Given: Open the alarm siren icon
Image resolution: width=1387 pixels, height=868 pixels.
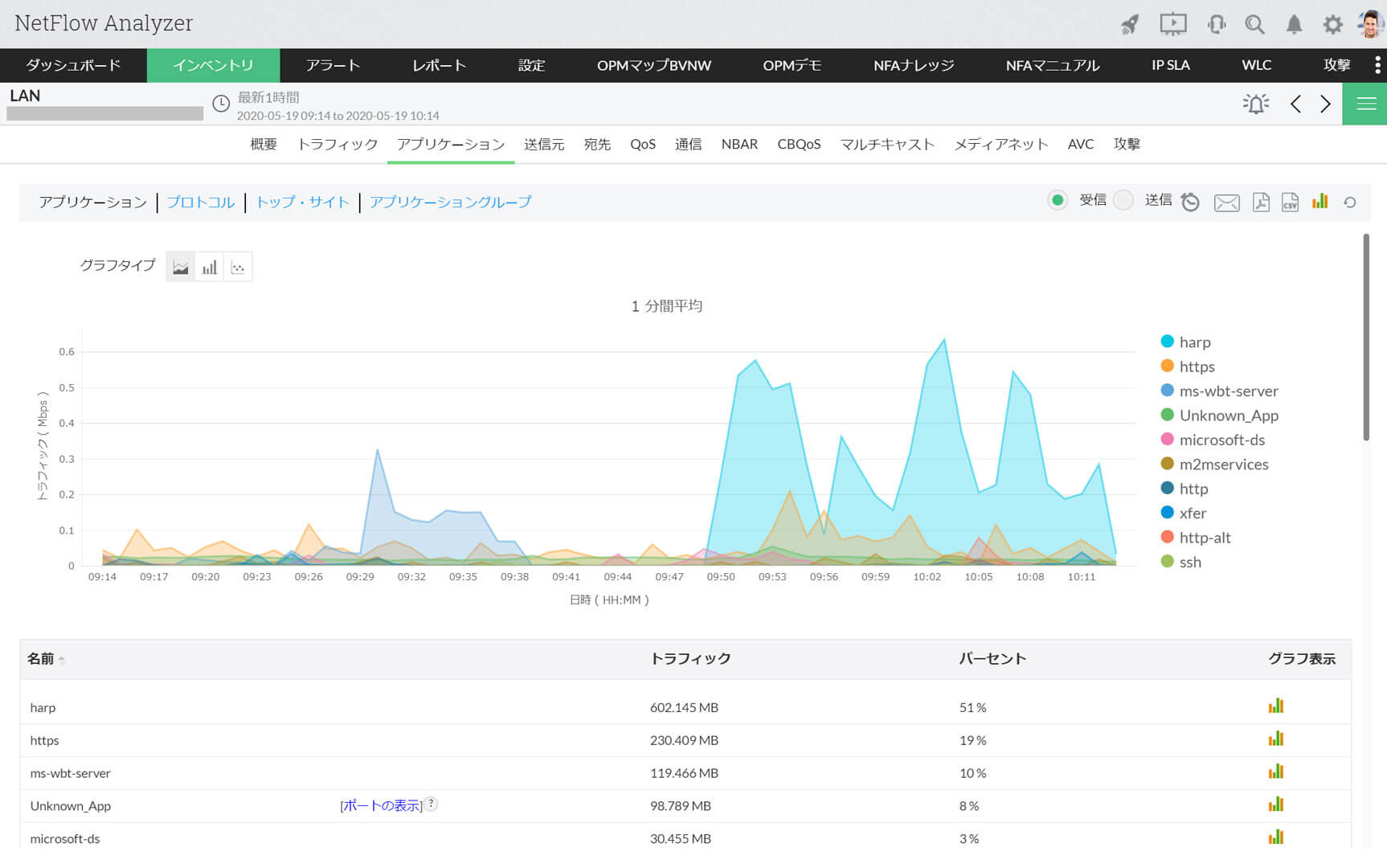Looking at the screenshot, I should click(1255, 104).
